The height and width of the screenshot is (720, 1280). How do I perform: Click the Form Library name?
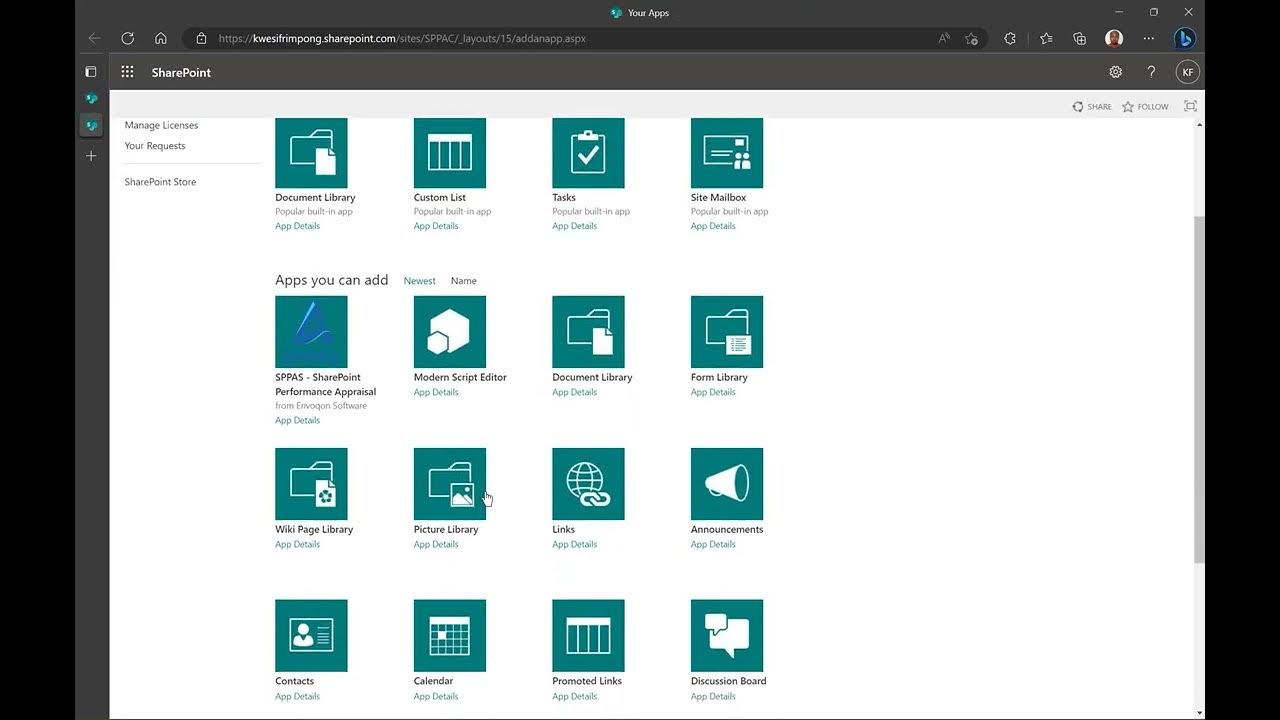click(x=719, y=377)
